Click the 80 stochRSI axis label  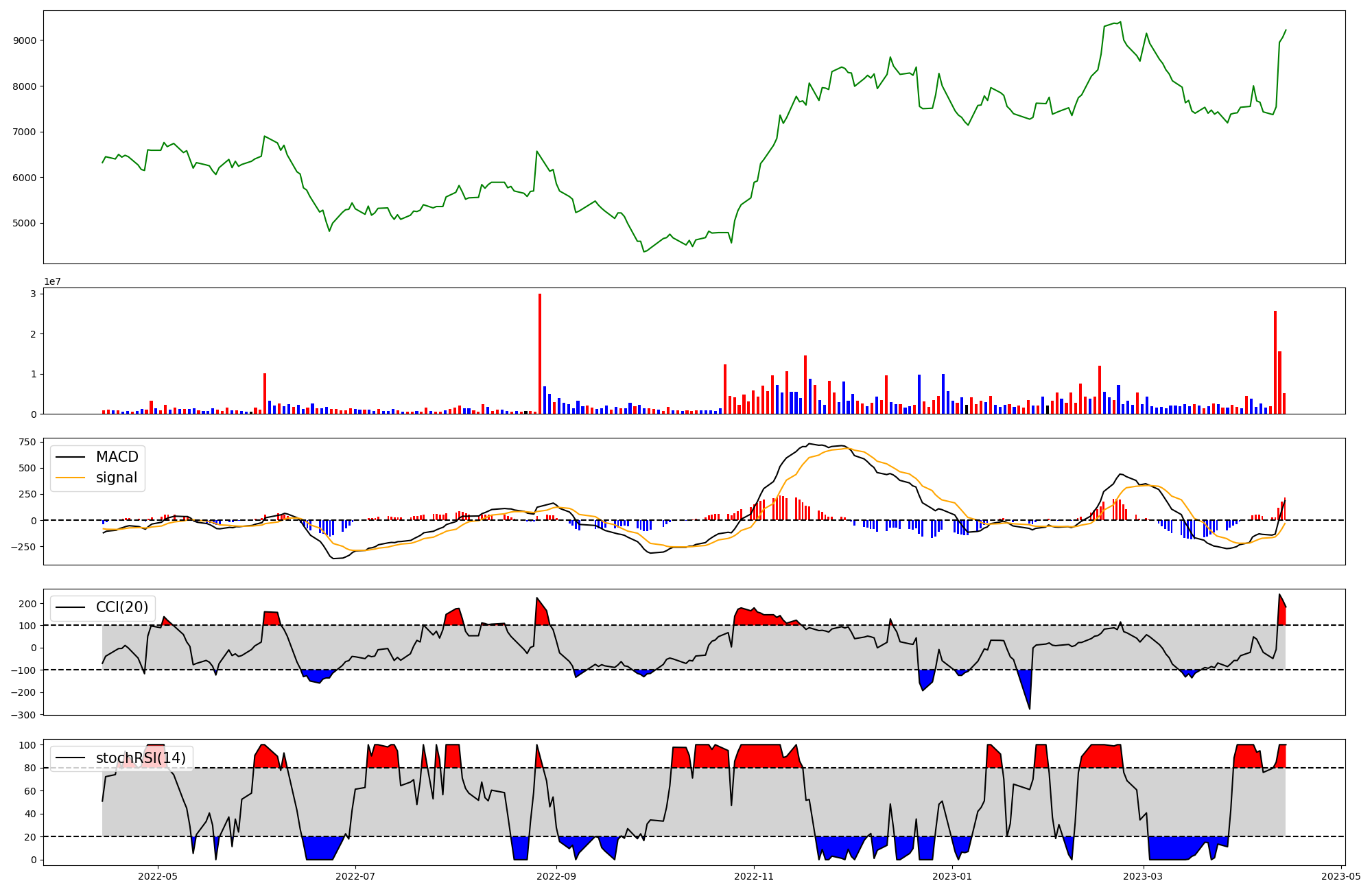pyautogui.click(x=29, y=768)
